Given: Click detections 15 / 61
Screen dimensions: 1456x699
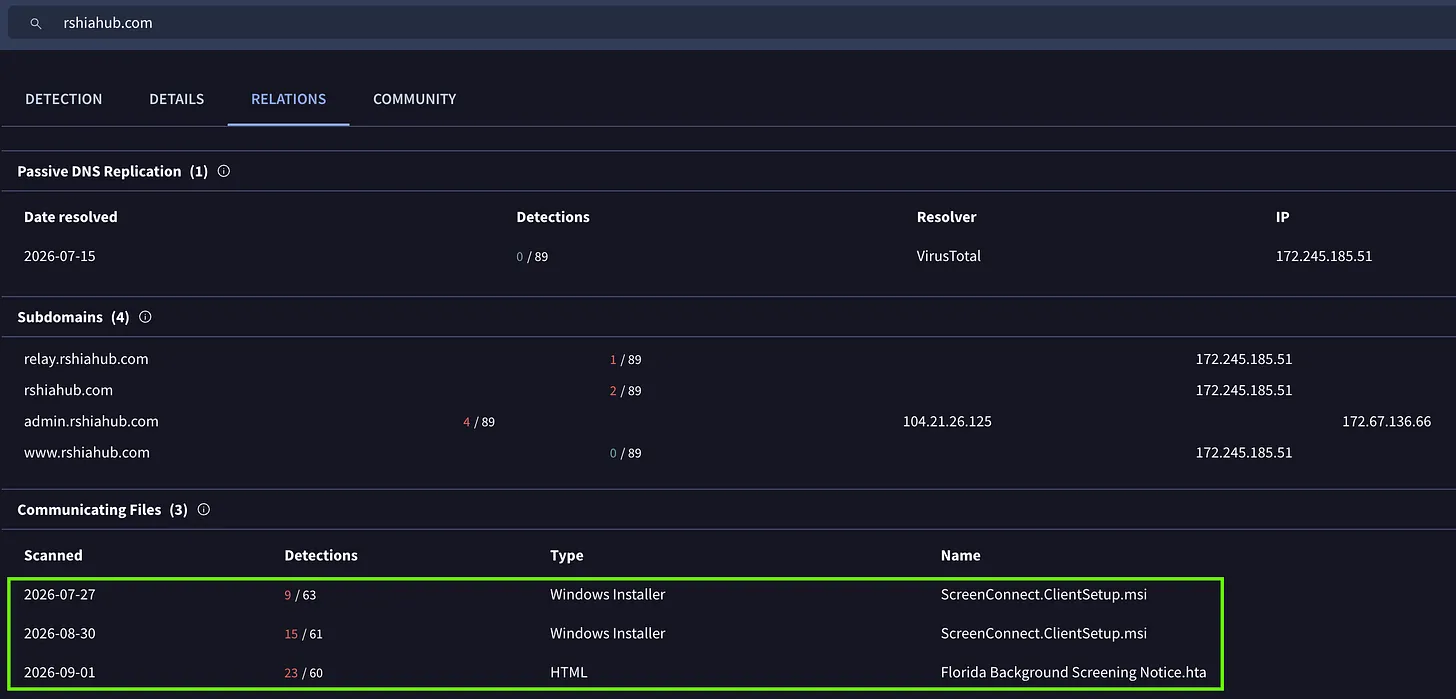Looking at the screenshot, I should (x=304, y=634).
